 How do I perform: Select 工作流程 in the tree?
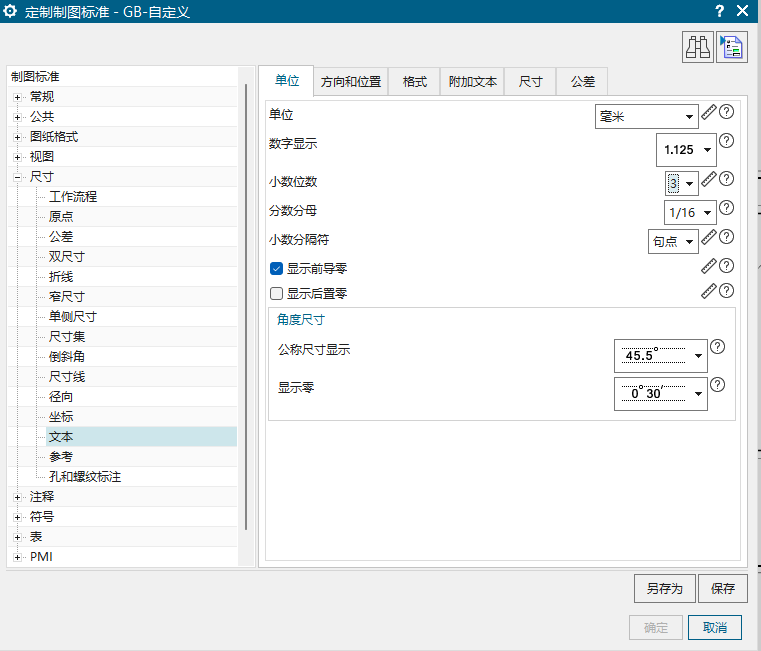click(73, 197)
